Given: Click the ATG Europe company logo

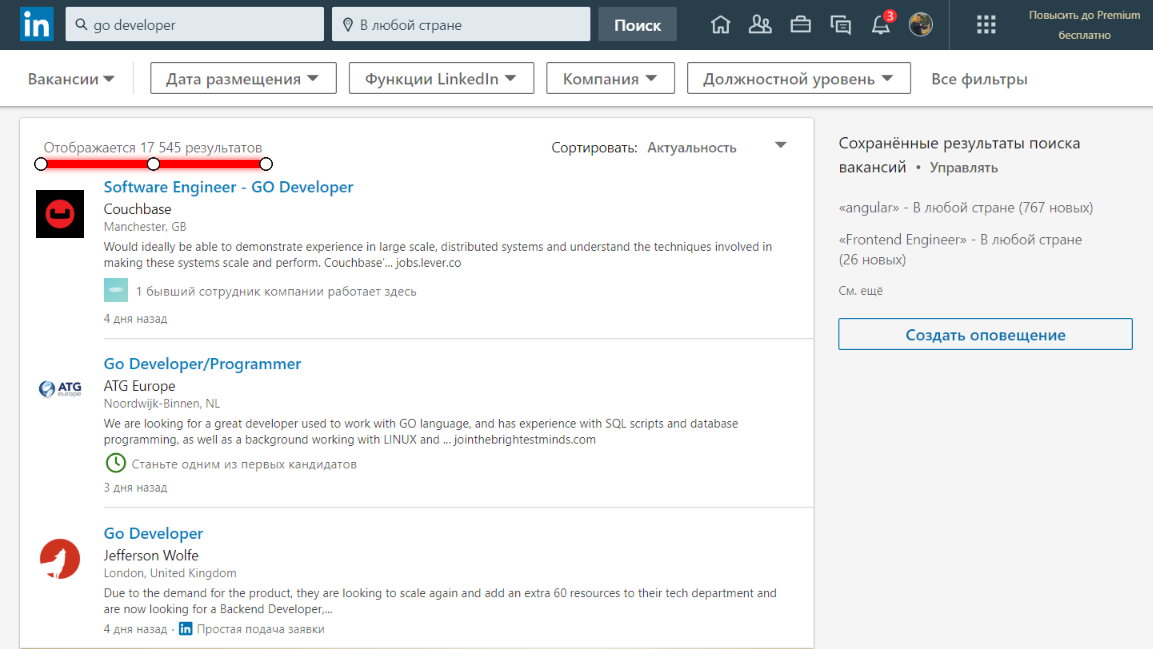Looking at the screenshot, I should [x=60, y=388].
